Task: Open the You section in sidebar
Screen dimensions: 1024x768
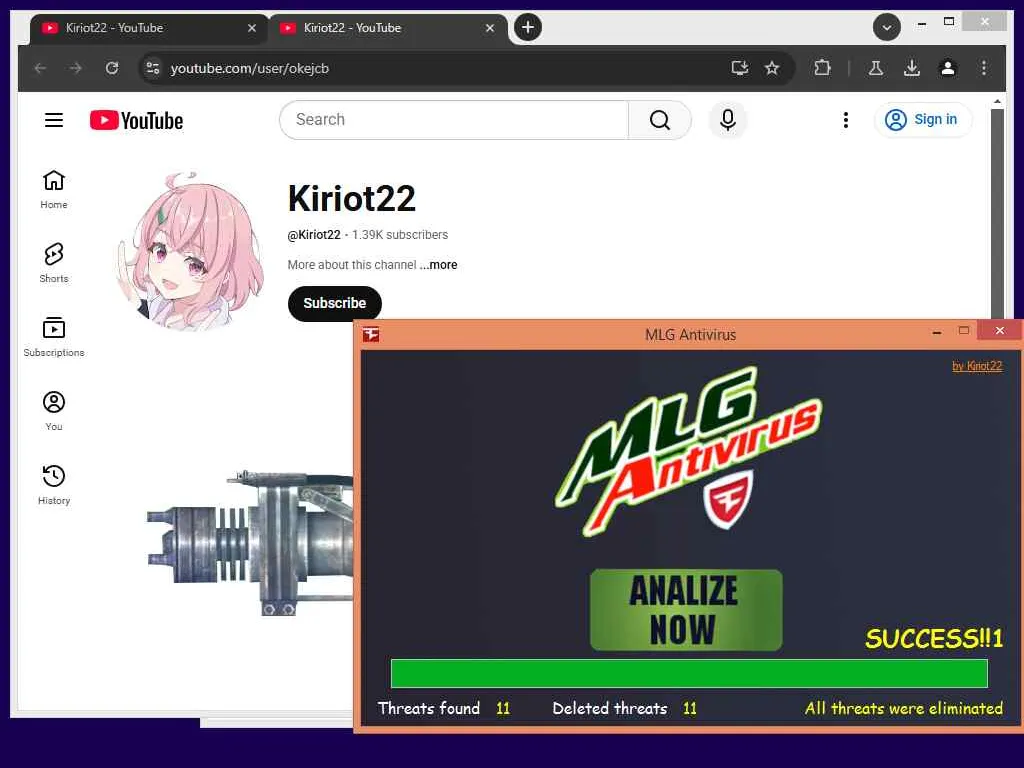Action: (x=54, y=411)
